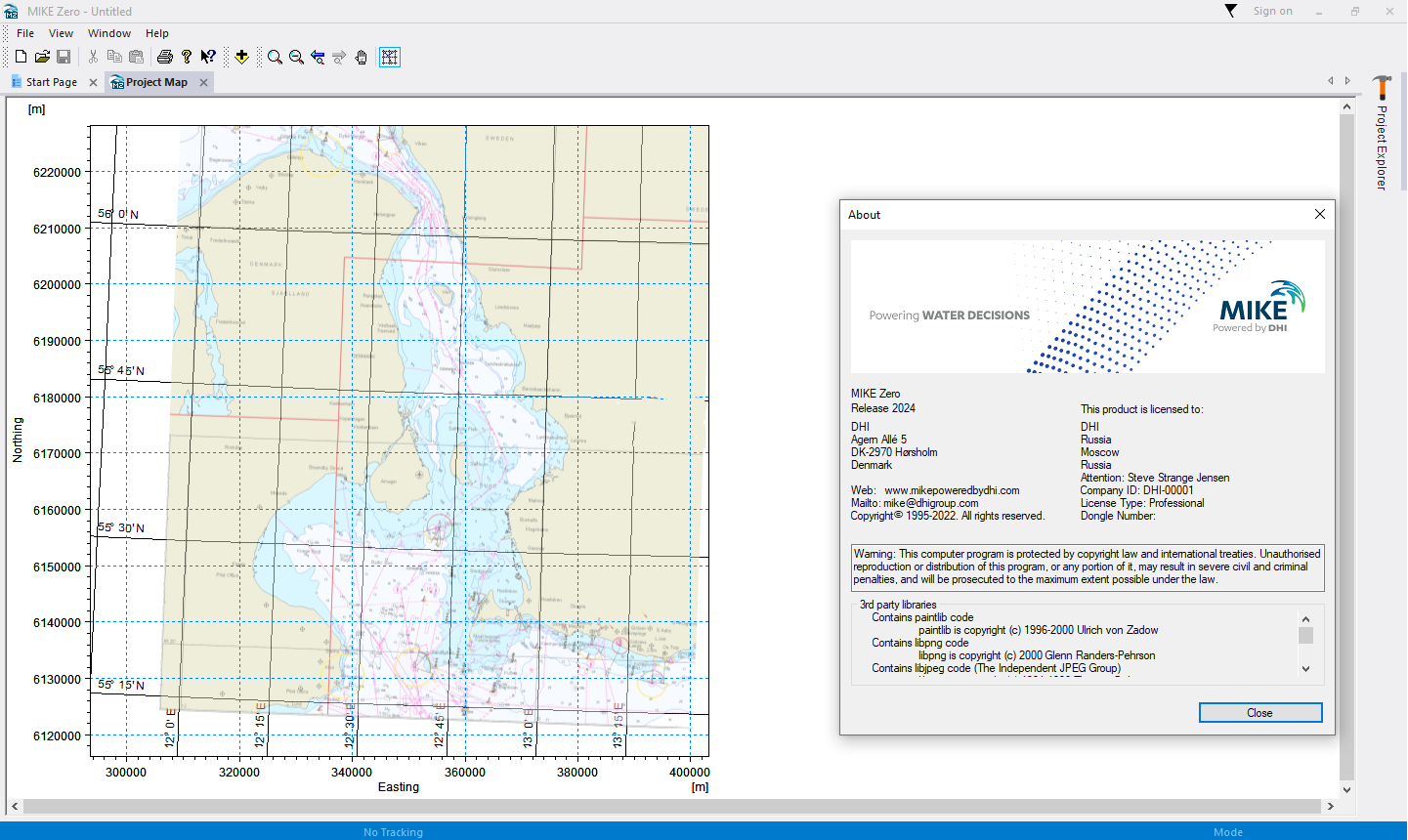Screen dimensions: 1408x840
Task: Activate the context help pointer icon
Action: pyautogui.click(x=208, y=58)
